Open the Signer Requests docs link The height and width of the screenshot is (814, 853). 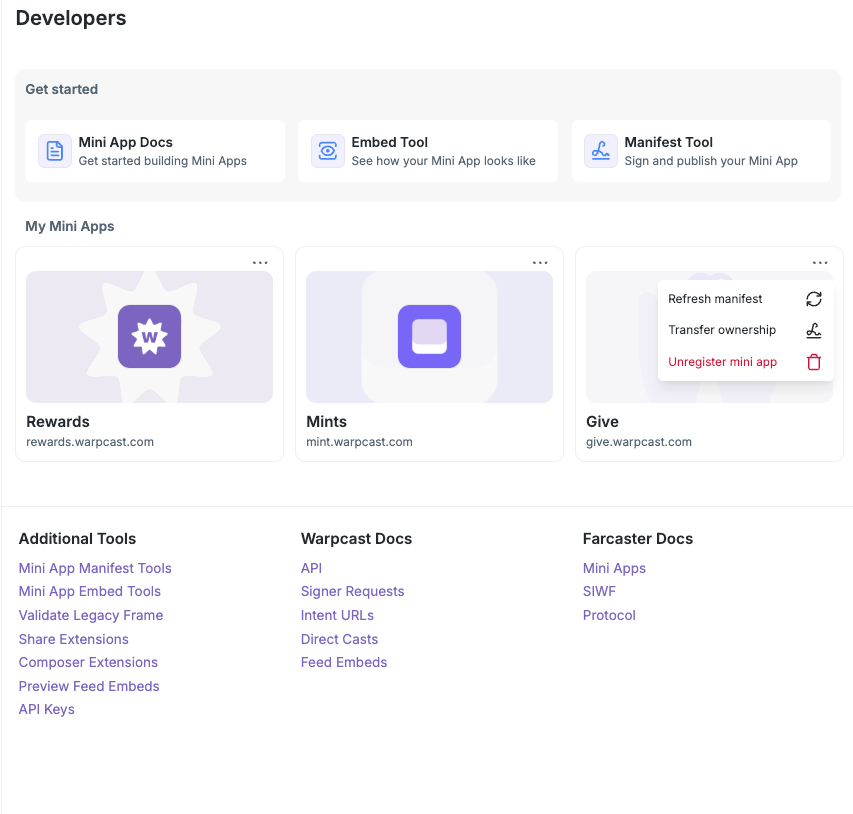click(352, 591)
